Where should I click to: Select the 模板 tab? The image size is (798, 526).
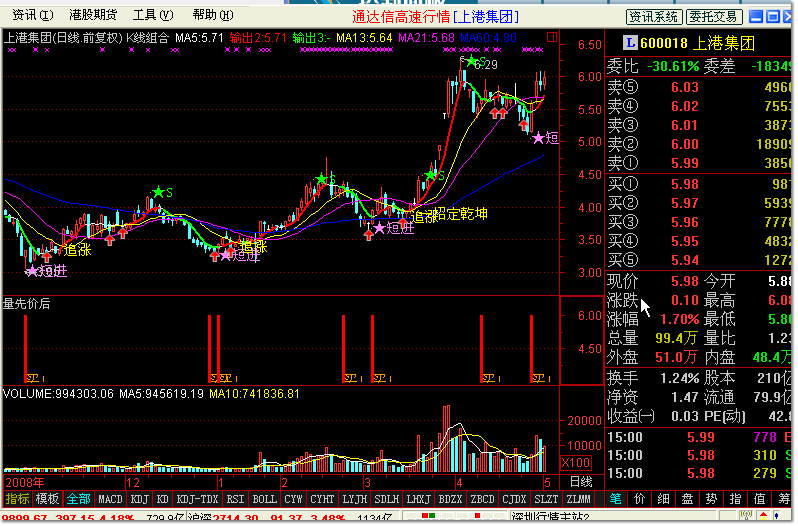47,499
